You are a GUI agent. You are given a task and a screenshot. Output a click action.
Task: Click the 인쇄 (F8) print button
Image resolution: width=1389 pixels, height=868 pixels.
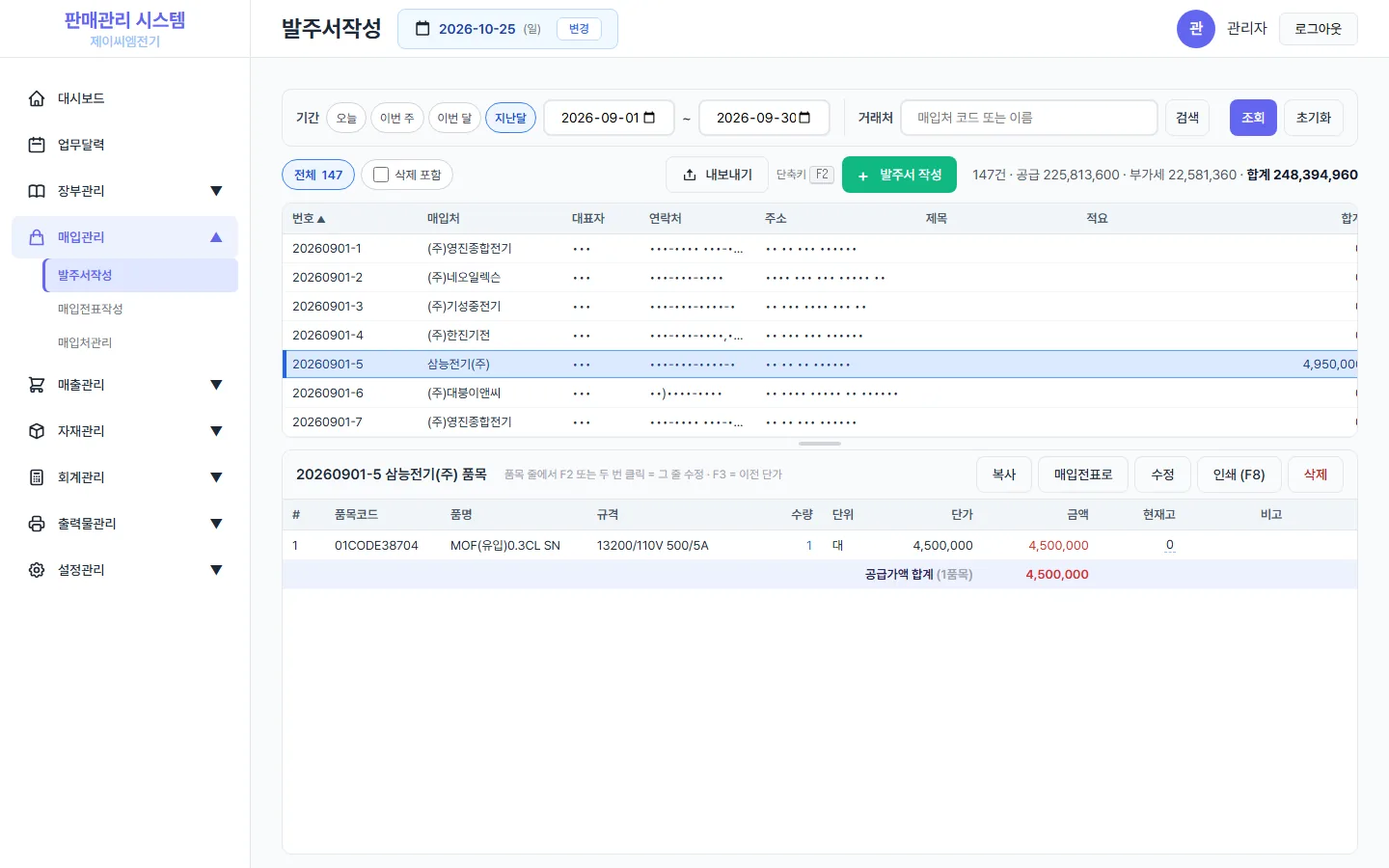[1239, 475]
